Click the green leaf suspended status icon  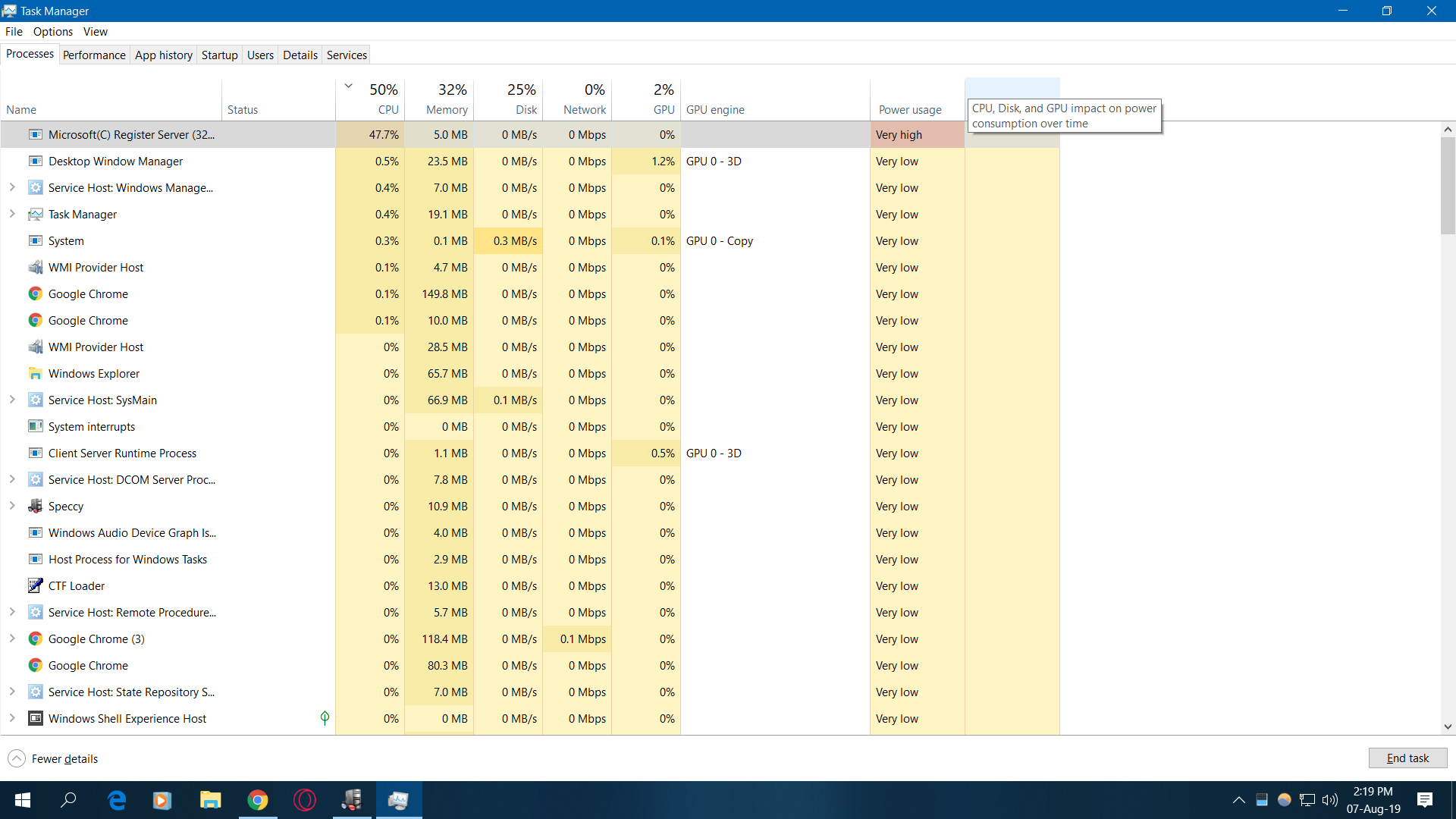(325, 717)
